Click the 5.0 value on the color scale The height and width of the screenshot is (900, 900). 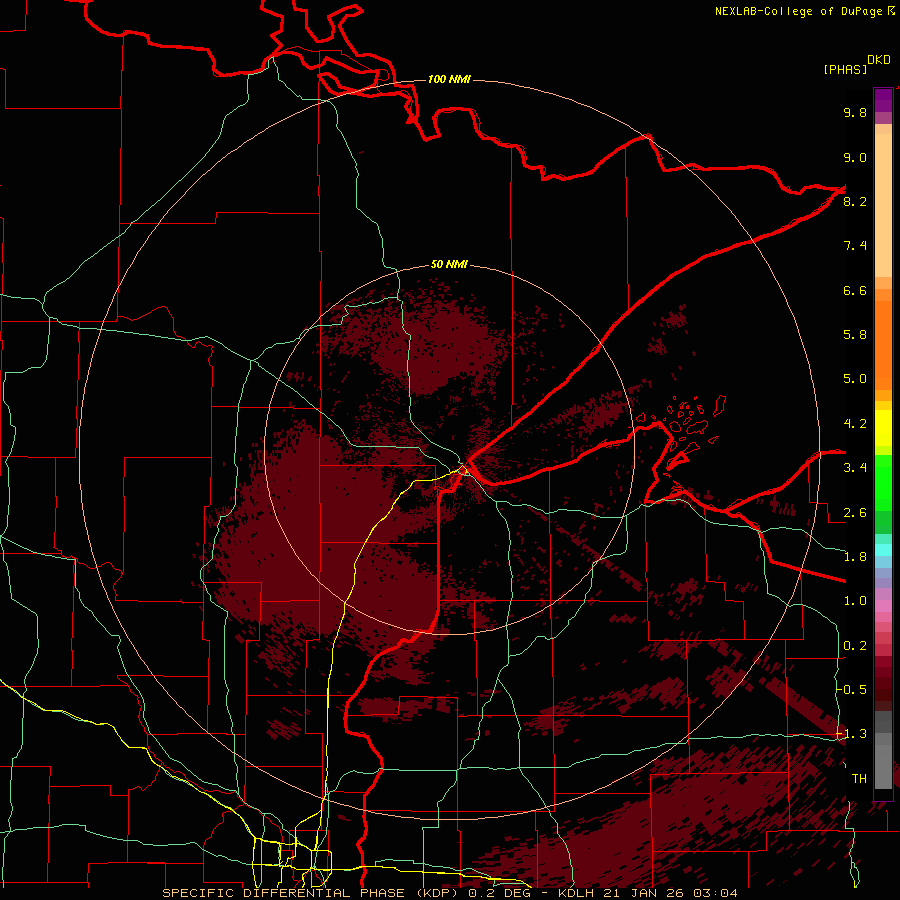[x=855, y=379]
